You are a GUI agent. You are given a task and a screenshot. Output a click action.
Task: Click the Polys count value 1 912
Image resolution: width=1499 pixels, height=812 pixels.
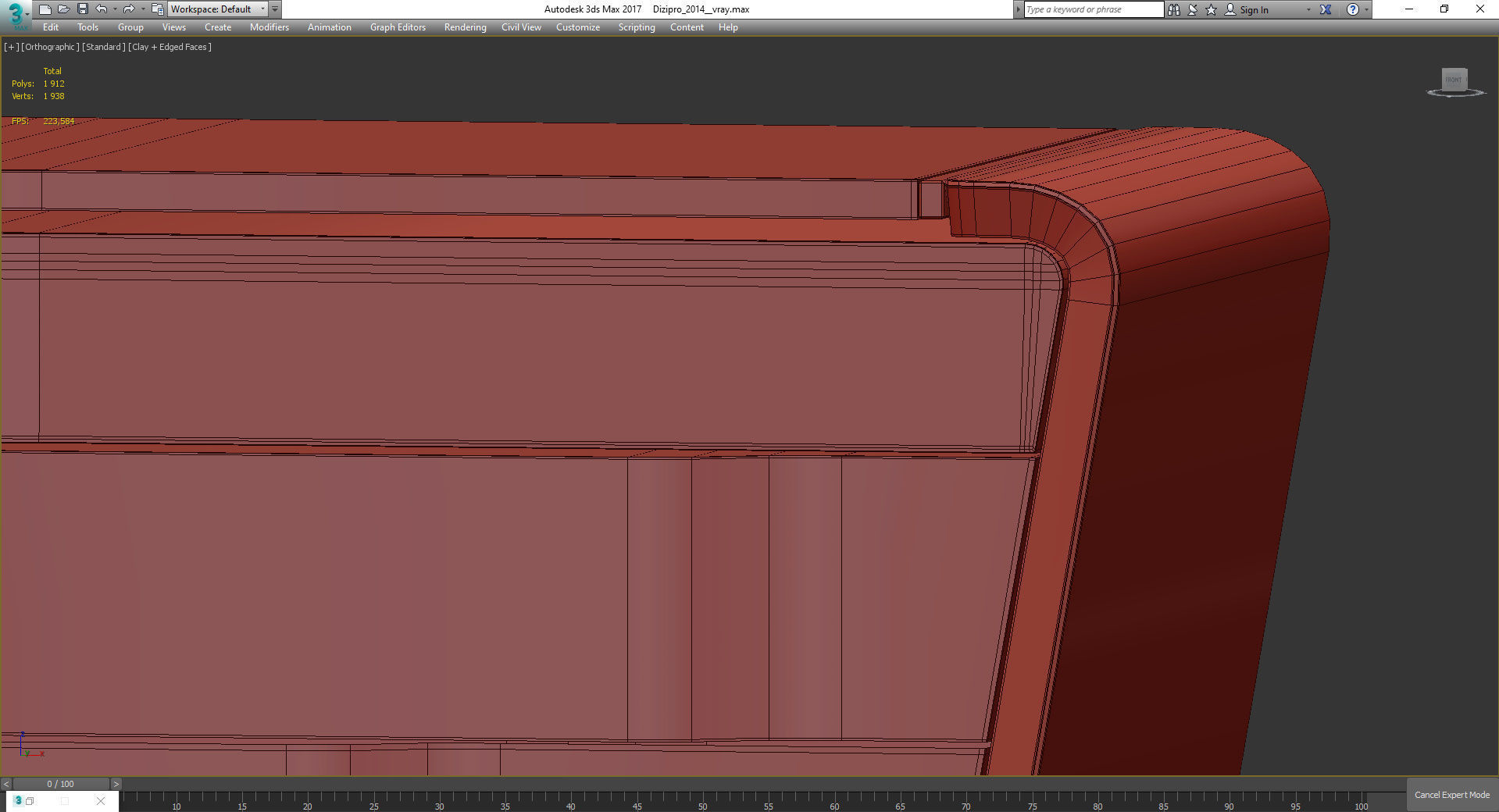[x=54, y=84]
